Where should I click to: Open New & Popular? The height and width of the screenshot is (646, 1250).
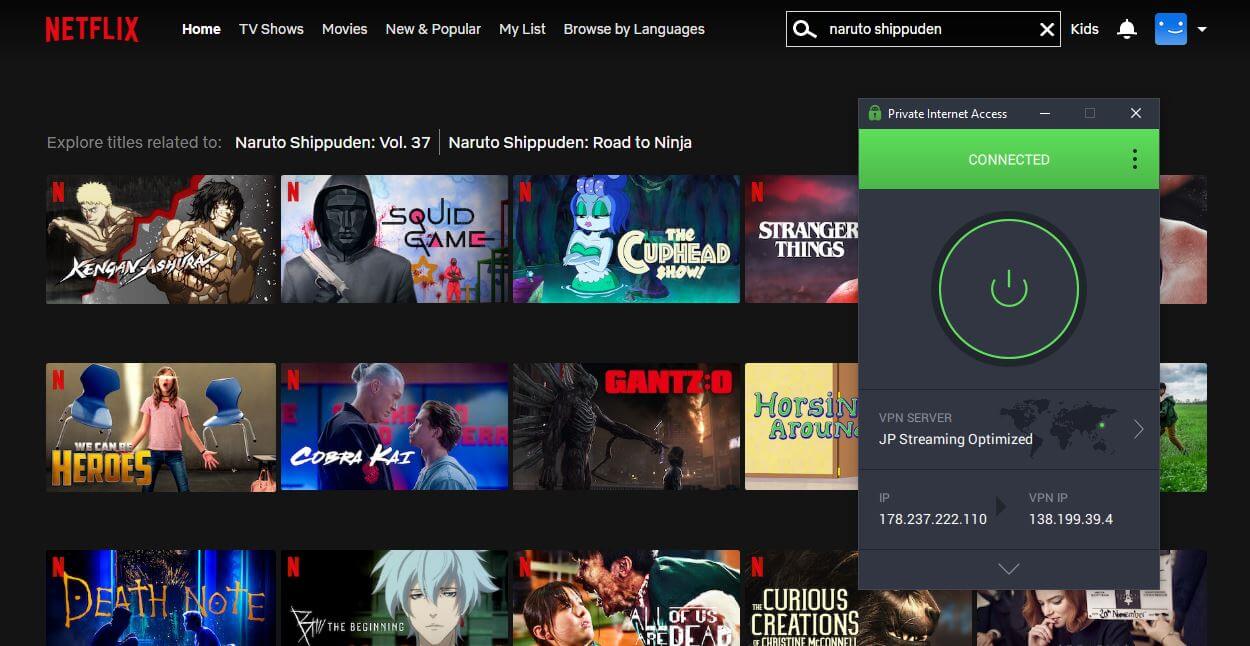pos(433,29)
